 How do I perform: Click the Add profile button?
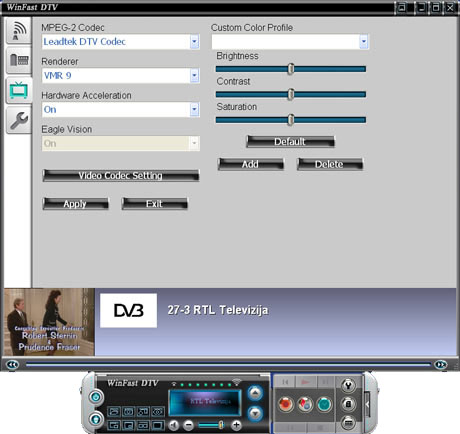coord(250,164)
